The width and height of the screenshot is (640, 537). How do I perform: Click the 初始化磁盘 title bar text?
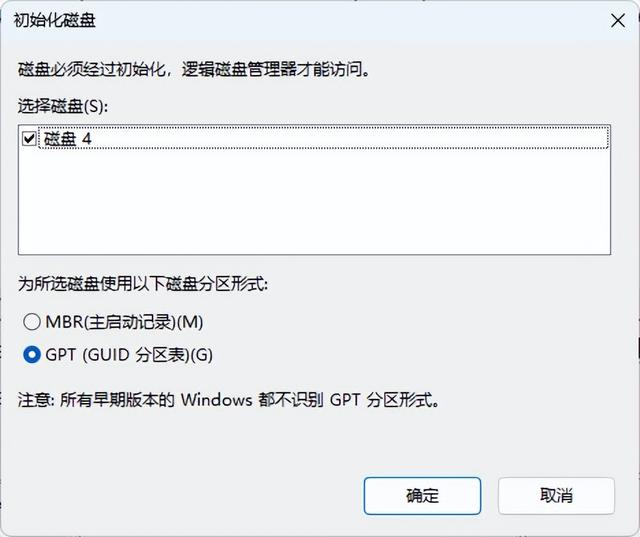click(x=54, y=20)
